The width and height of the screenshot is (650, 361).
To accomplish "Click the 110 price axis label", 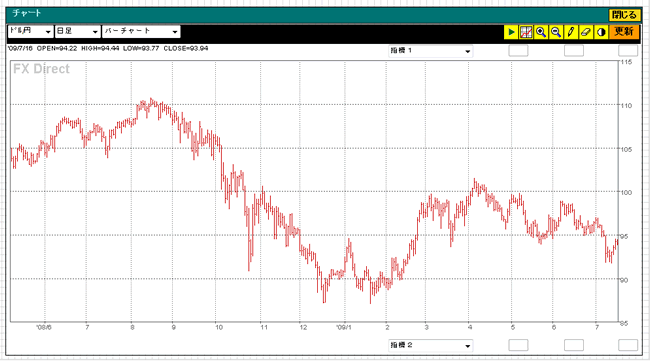I will pos(626,106).
